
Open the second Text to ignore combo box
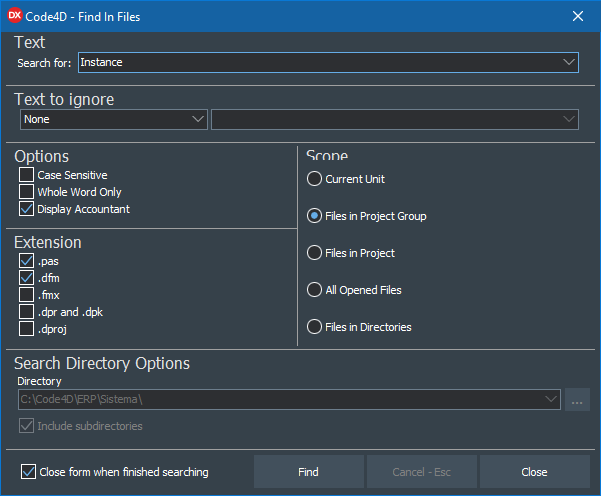coord(395,119)
